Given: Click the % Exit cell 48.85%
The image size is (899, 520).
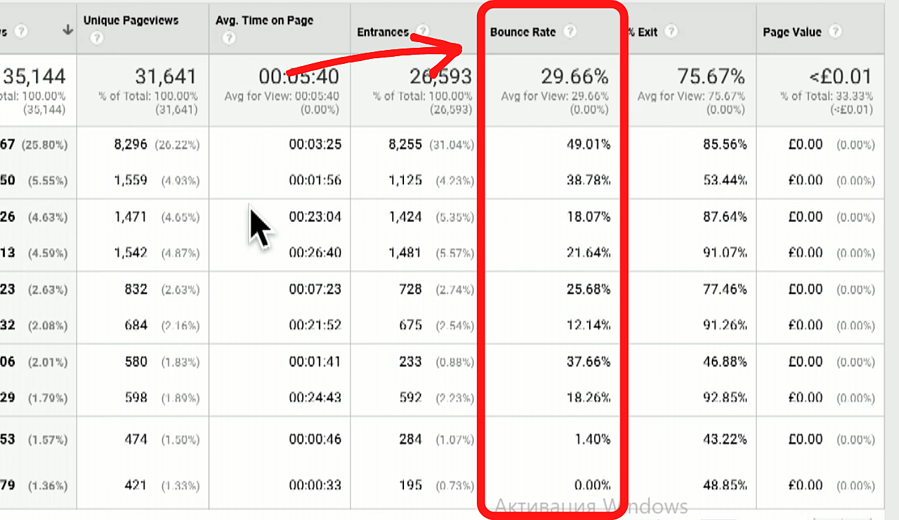Looking at the screenshot, I should [x=725, y=485].
